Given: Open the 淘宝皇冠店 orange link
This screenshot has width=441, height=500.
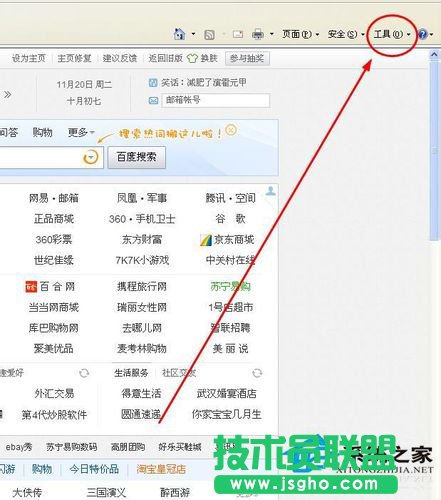Looking at the screenshot, I should [x=161, y=469].
